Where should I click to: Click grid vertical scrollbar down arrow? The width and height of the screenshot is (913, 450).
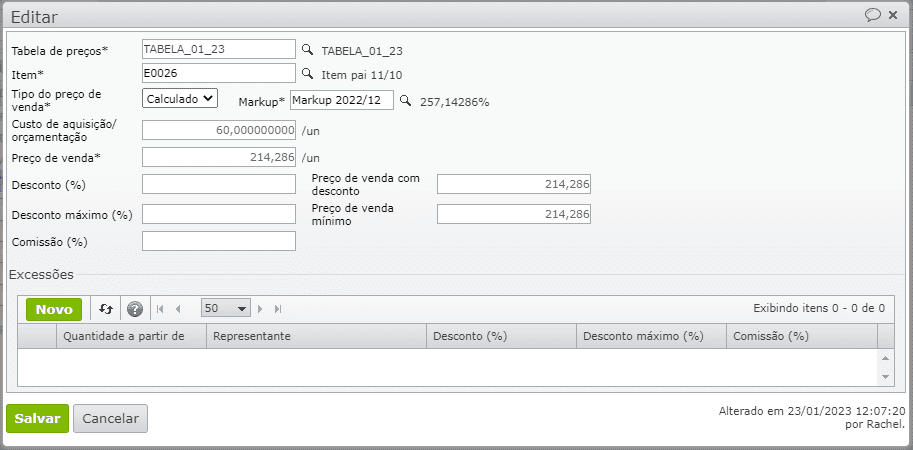coord(885,377)
